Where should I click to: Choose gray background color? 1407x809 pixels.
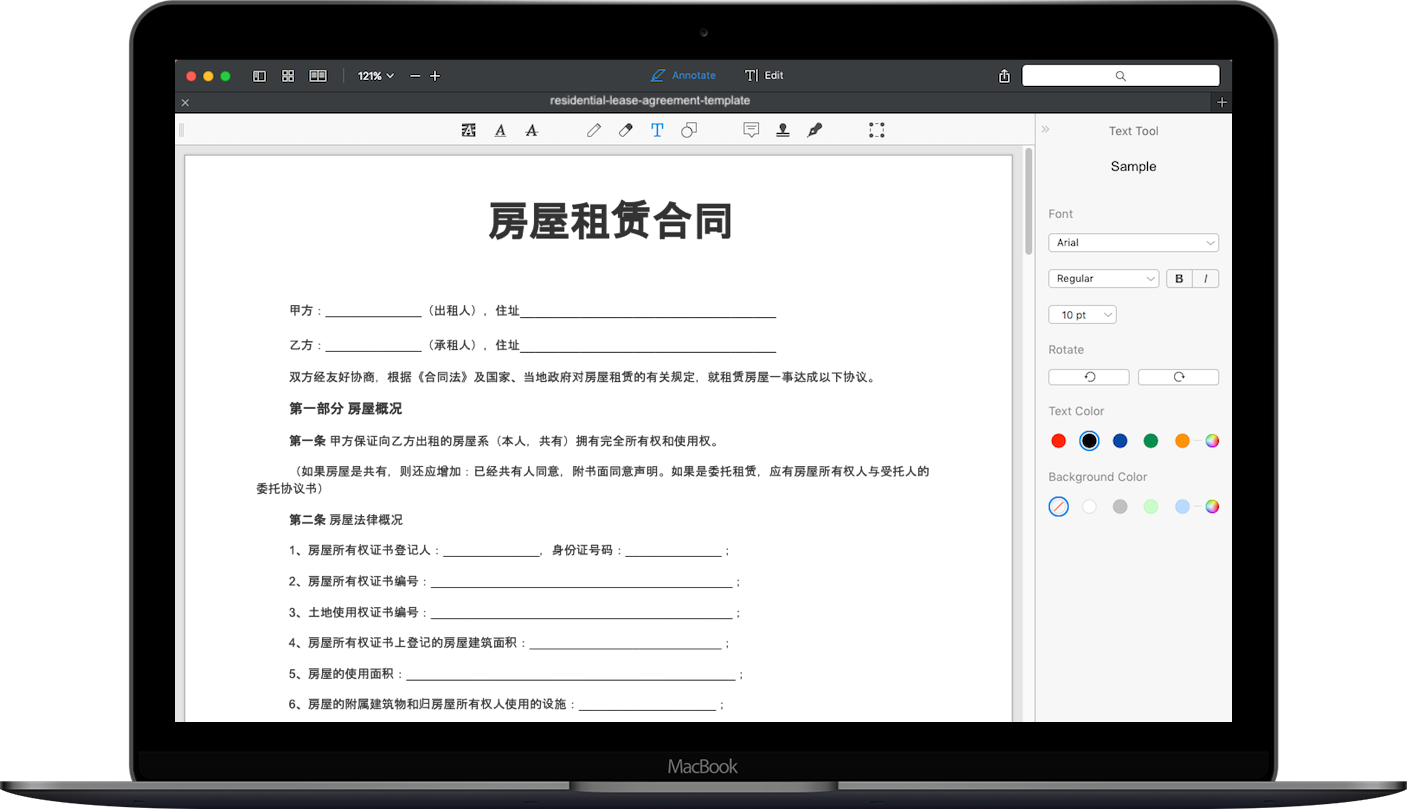coord(1120,507)
